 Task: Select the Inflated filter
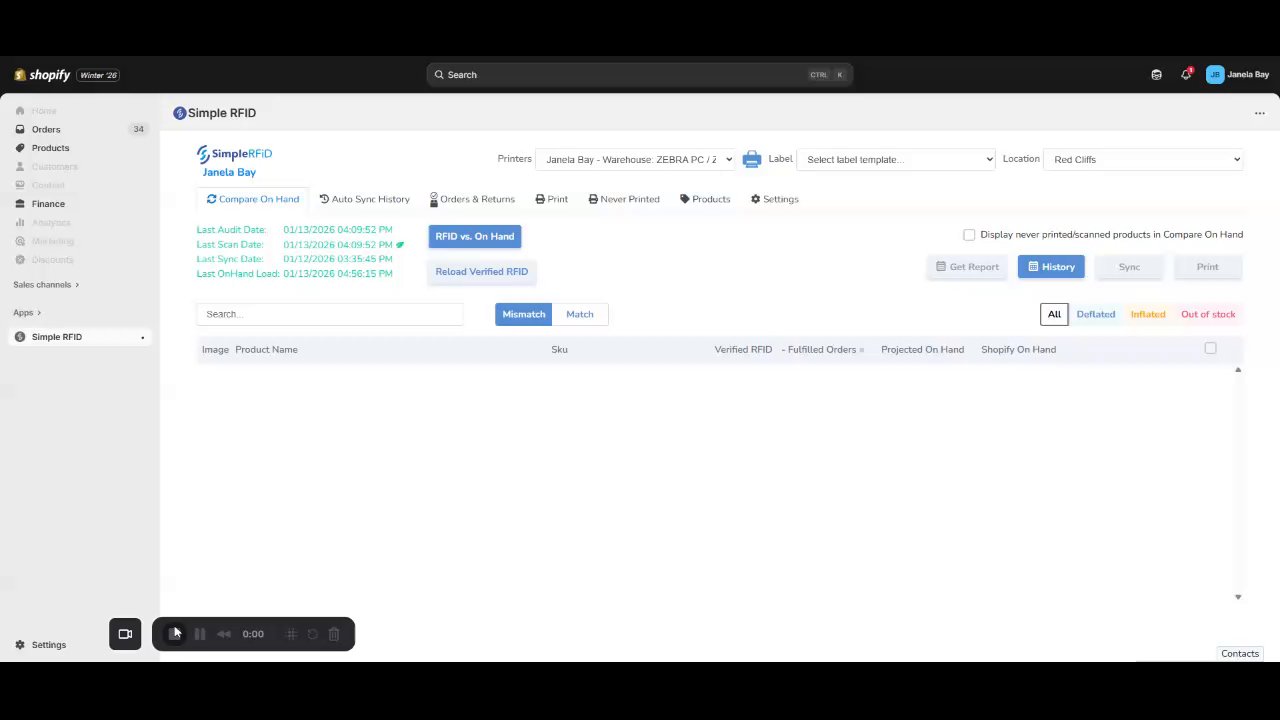pyautogui.click(x=1148, y=314)
